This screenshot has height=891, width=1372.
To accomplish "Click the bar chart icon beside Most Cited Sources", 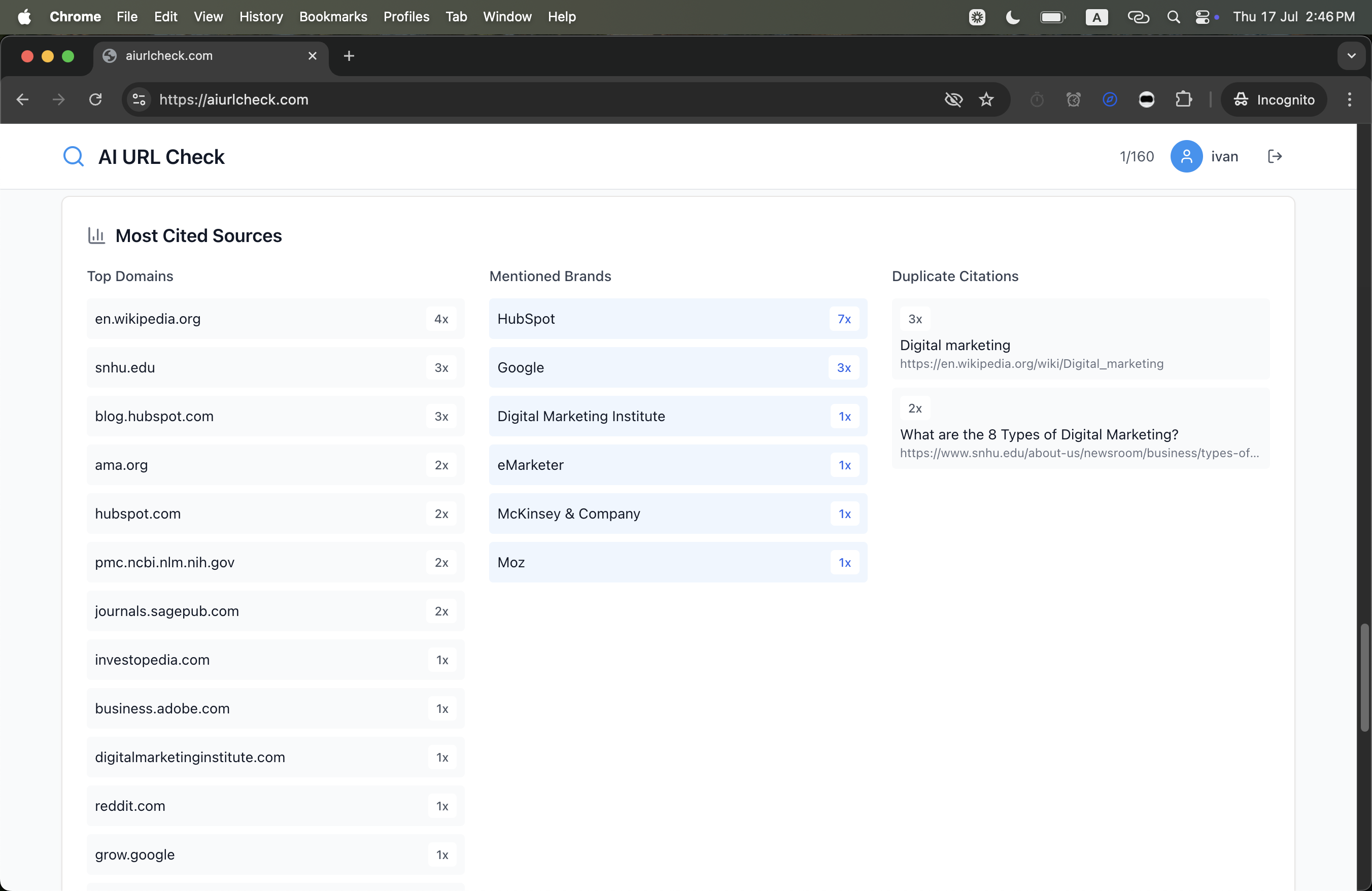I will pyautogui.click(x=96, y=235).
